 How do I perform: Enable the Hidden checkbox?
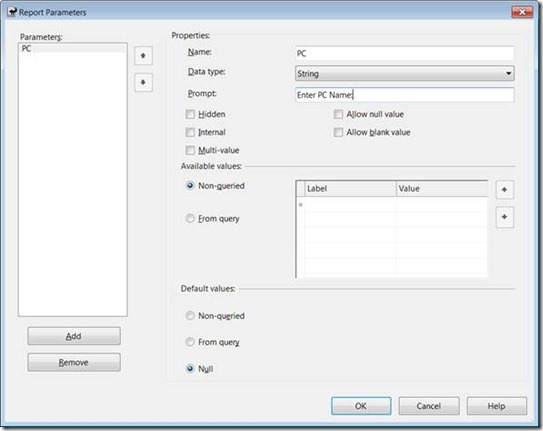click(190, 114)
